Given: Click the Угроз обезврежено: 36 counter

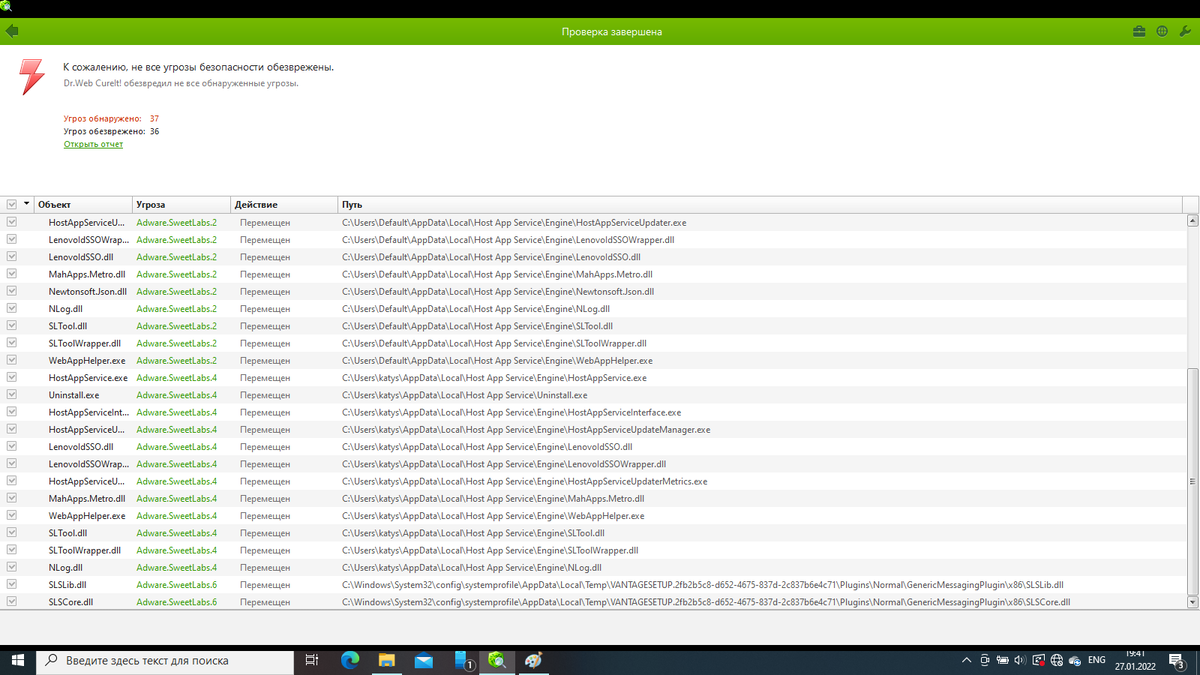Looking at the screenshot, I should click(x=111, y=131).
